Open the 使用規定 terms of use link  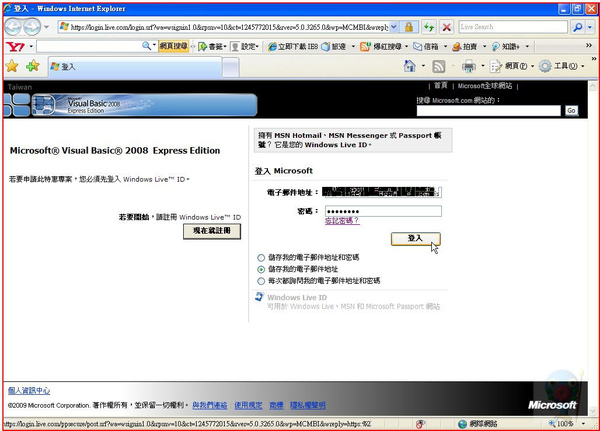click(248, 405)
